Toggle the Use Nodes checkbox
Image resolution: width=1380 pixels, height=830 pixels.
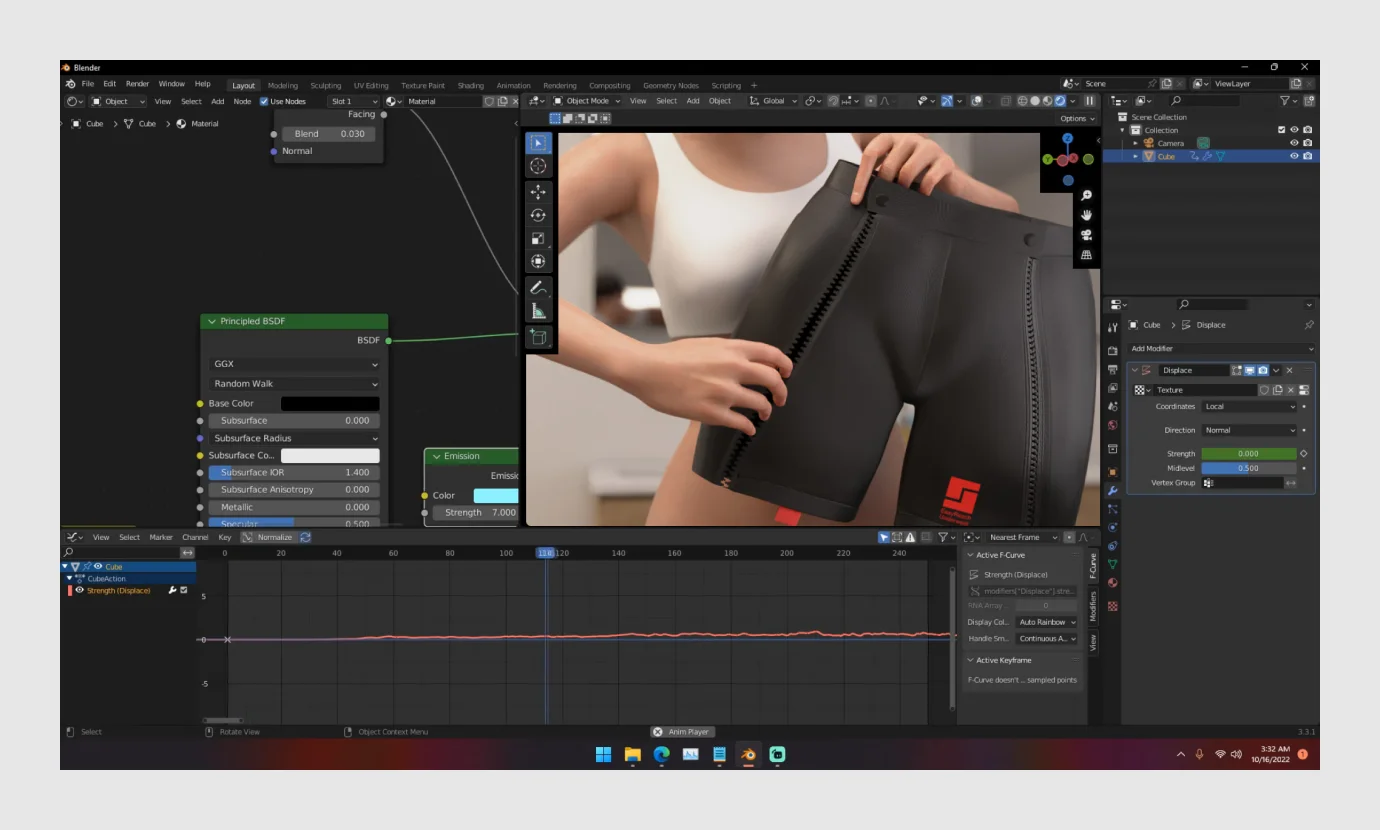[x=264, y=101]
